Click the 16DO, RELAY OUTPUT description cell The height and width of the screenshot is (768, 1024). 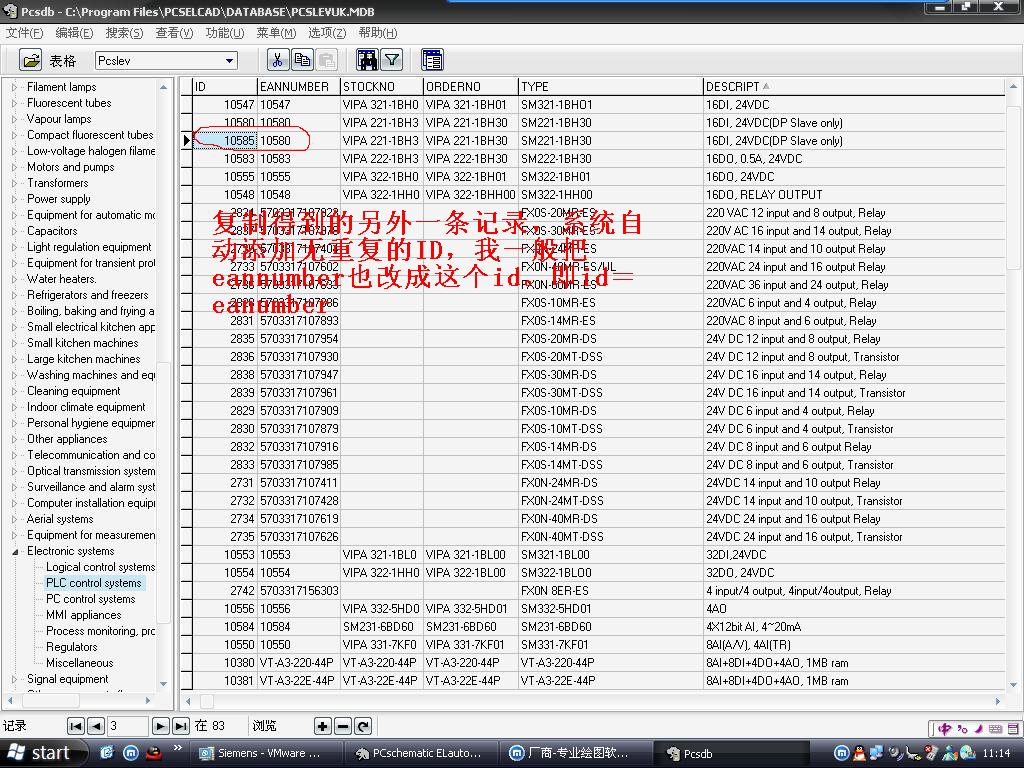coord(853,195)
